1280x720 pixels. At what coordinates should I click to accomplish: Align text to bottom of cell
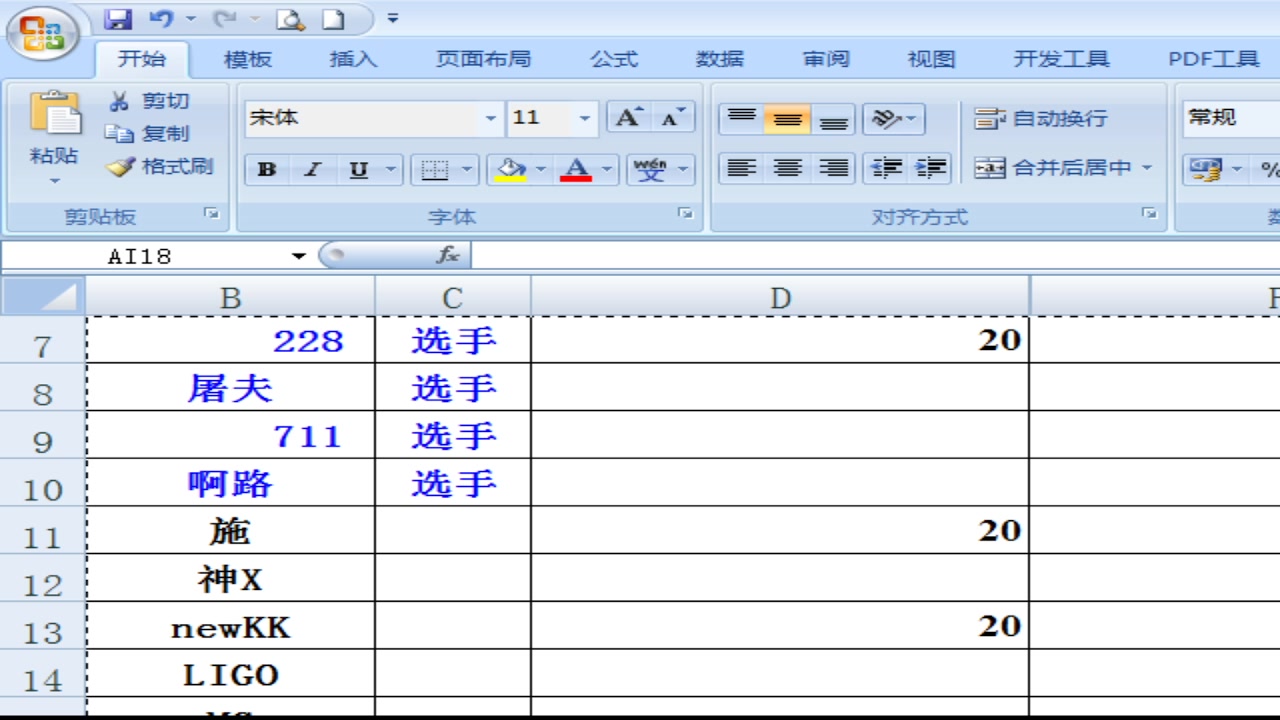click(x=833, y=119)
